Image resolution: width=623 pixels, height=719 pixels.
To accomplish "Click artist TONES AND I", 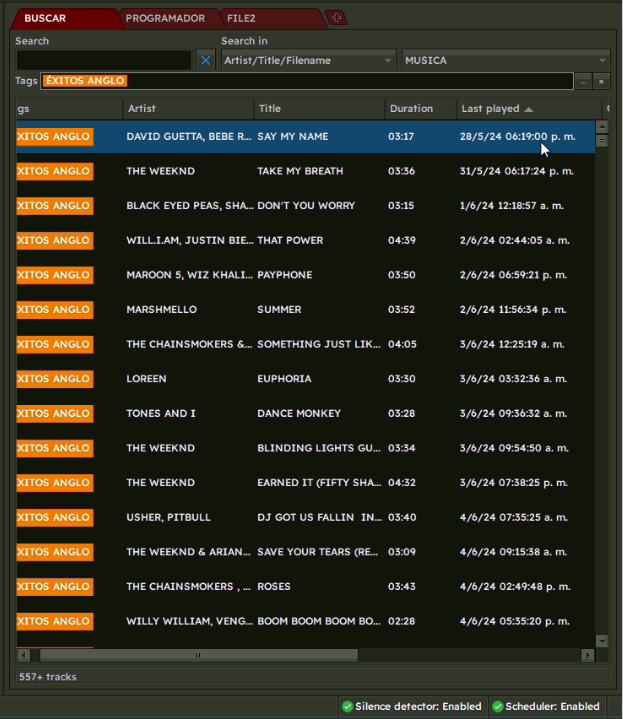I will pos(160,413).
